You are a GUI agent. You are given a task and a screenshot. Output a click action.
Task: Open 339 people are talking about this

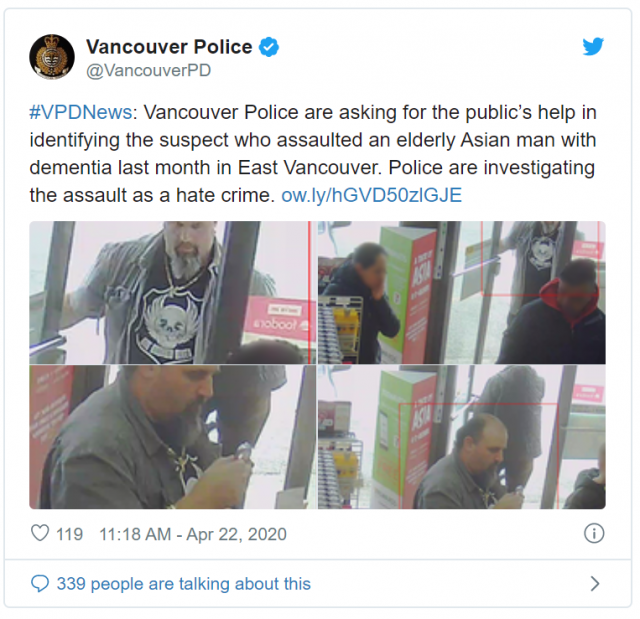[x=184, y=584]
